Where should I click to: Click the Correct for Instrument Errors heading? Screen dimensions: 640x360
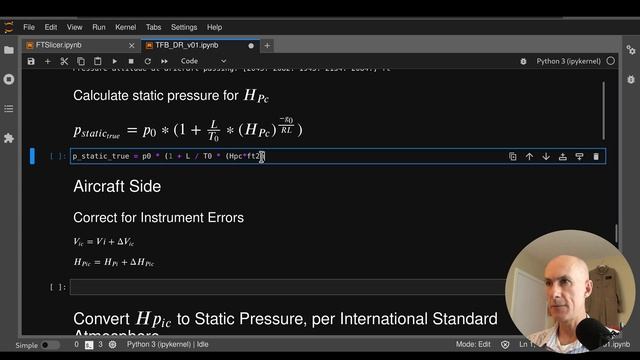coord(158,218)
